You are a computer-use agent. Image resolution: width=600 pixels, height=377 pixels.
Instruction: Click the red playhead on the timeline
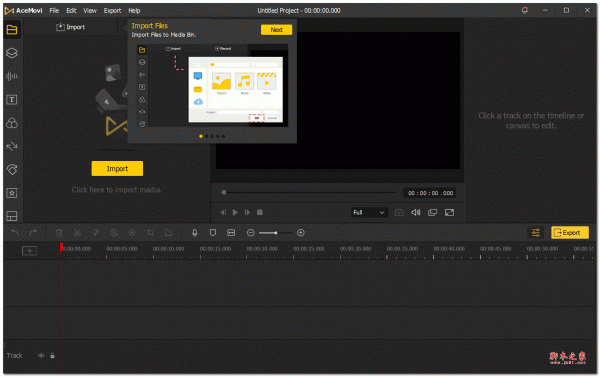61,247
